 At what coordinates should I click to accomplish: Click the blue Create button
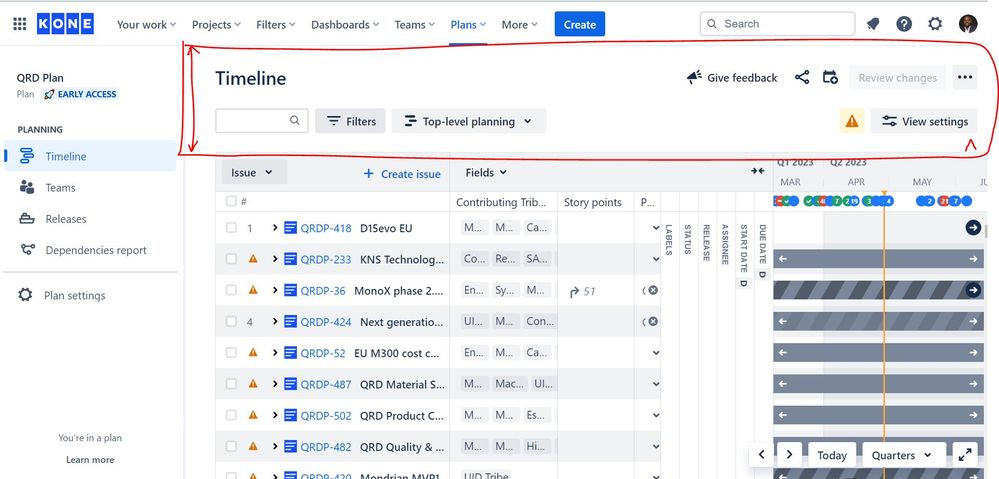pyautogui.click(x=579, y=24)
